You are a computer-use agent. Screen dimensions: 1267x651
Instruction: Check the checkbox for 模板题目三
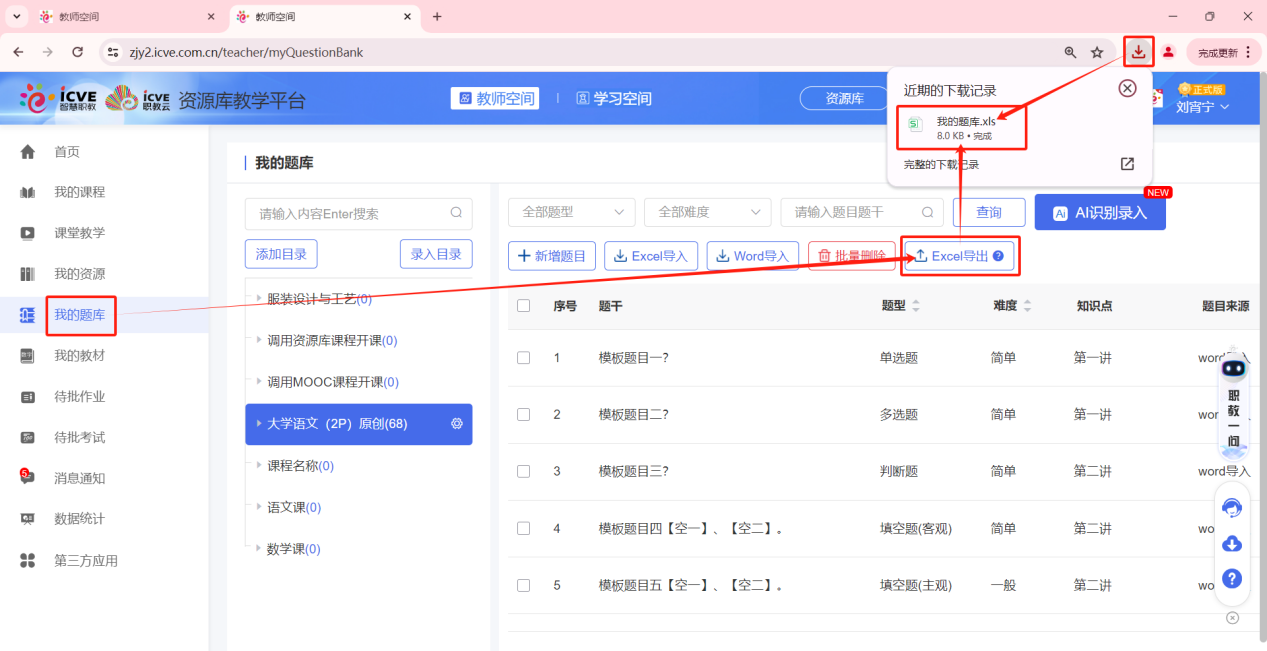523,471
